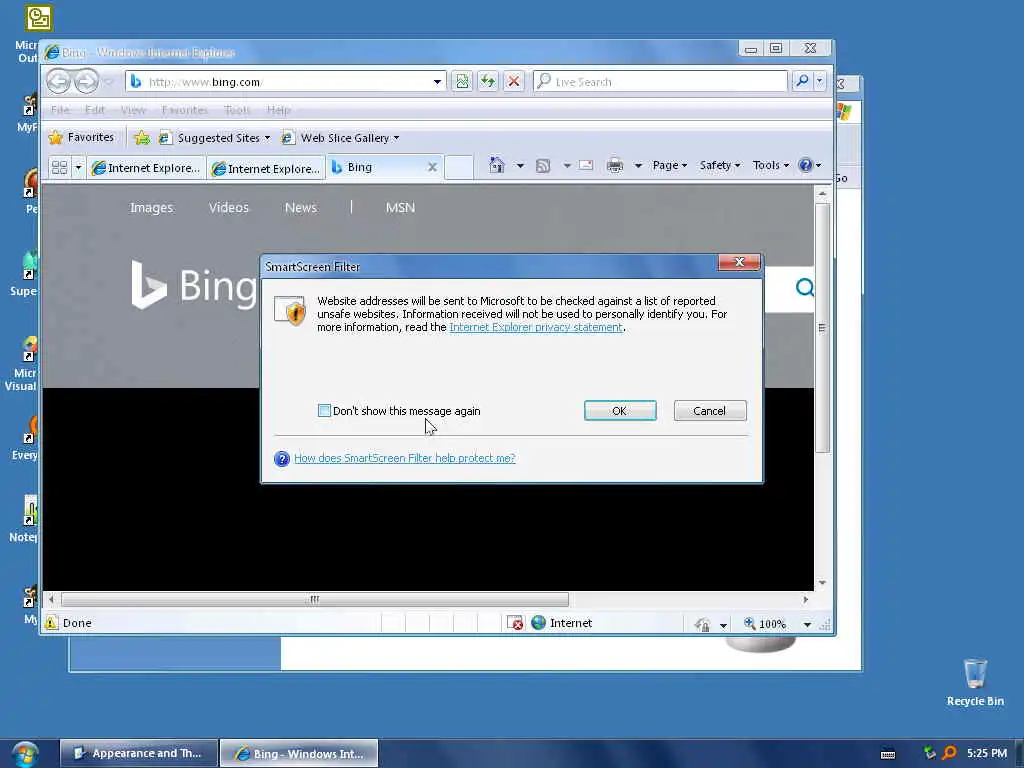Click News link on Bing page
Screen dimensions: 1024x768
click(300, 207)
